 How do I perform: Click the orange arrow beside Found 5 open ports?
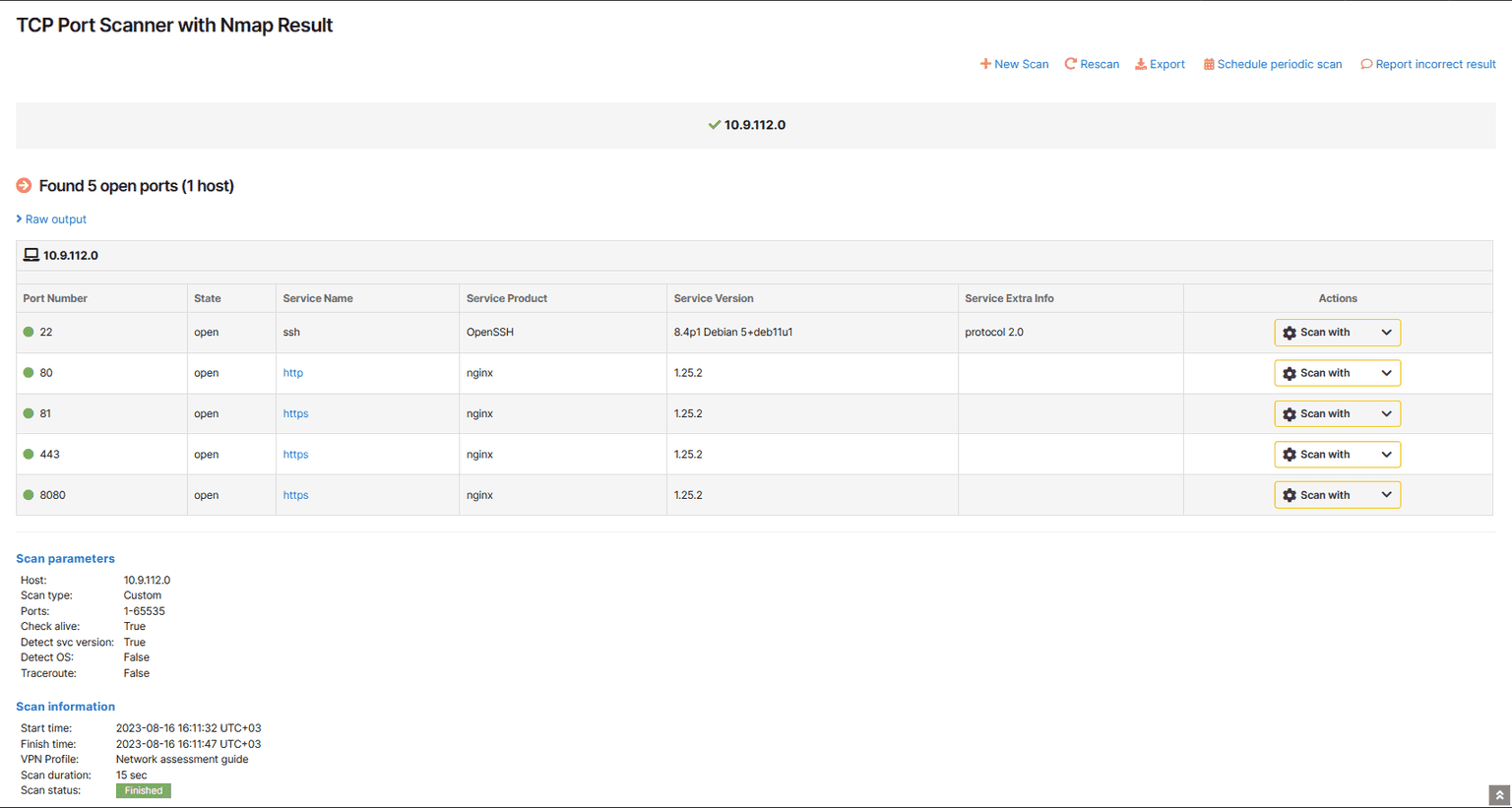coord(22,185)
